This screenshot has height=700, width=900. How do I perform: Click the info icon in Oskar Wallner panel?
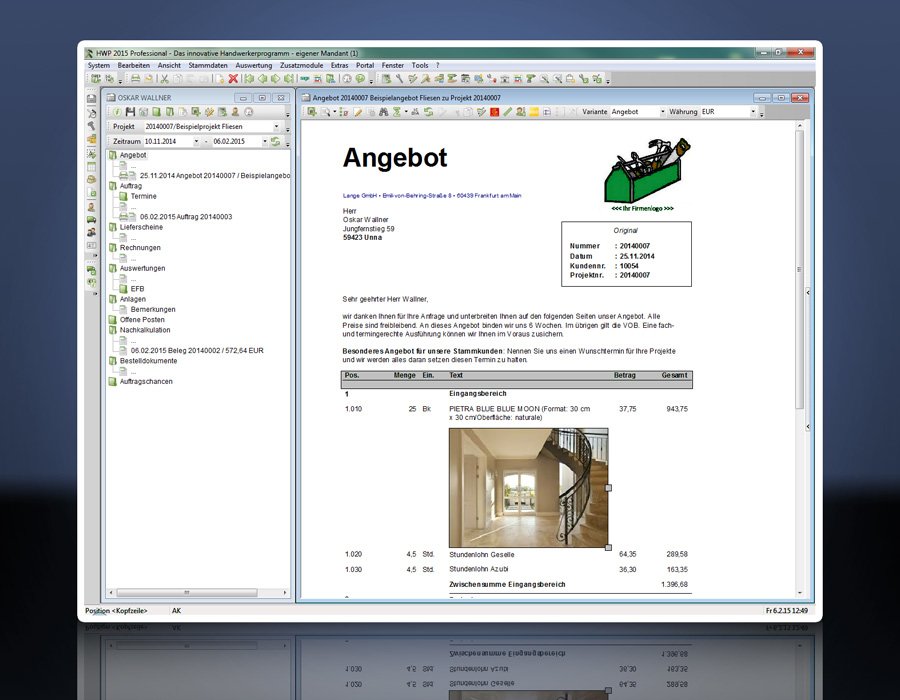[117, 112]
